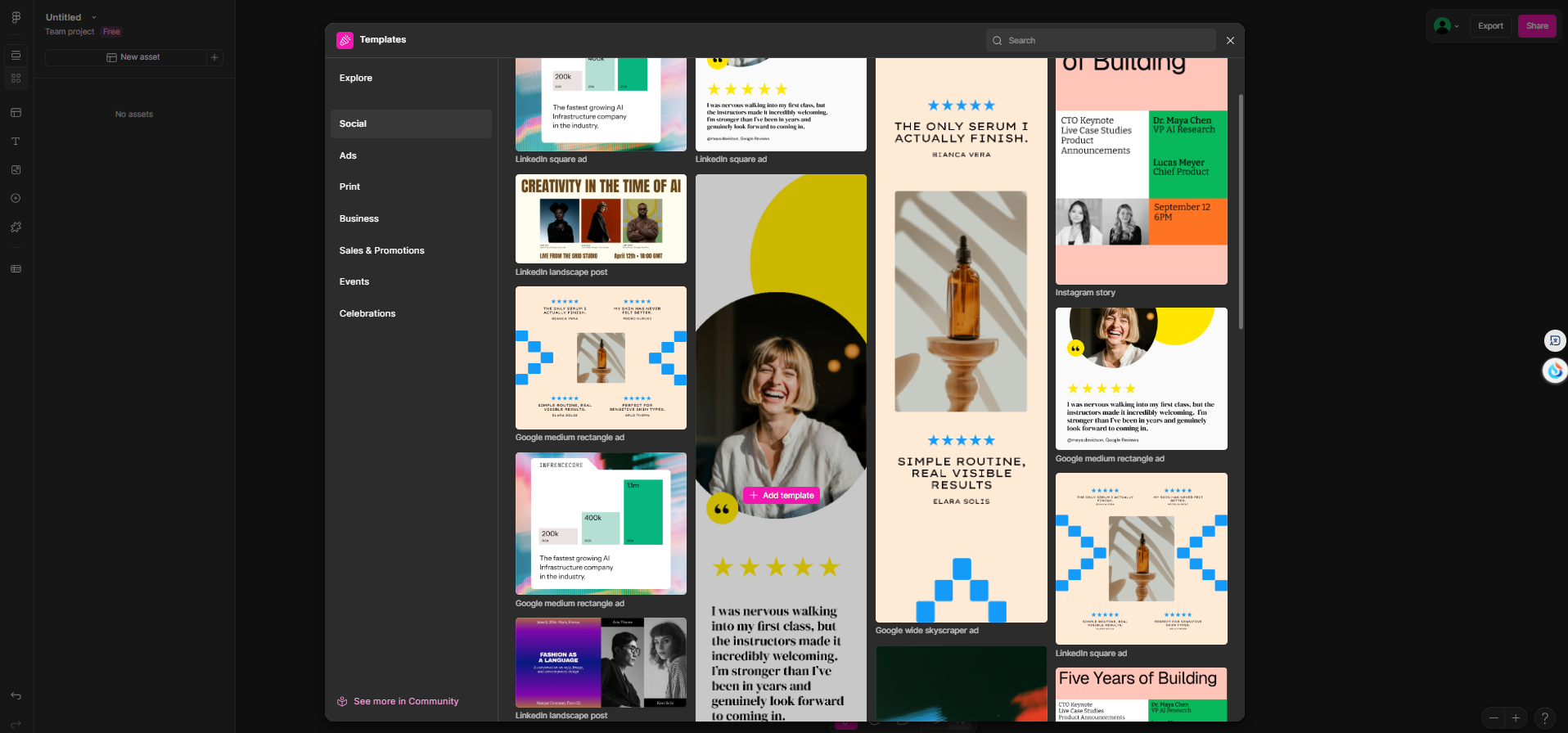Click the Export button

1490,26
